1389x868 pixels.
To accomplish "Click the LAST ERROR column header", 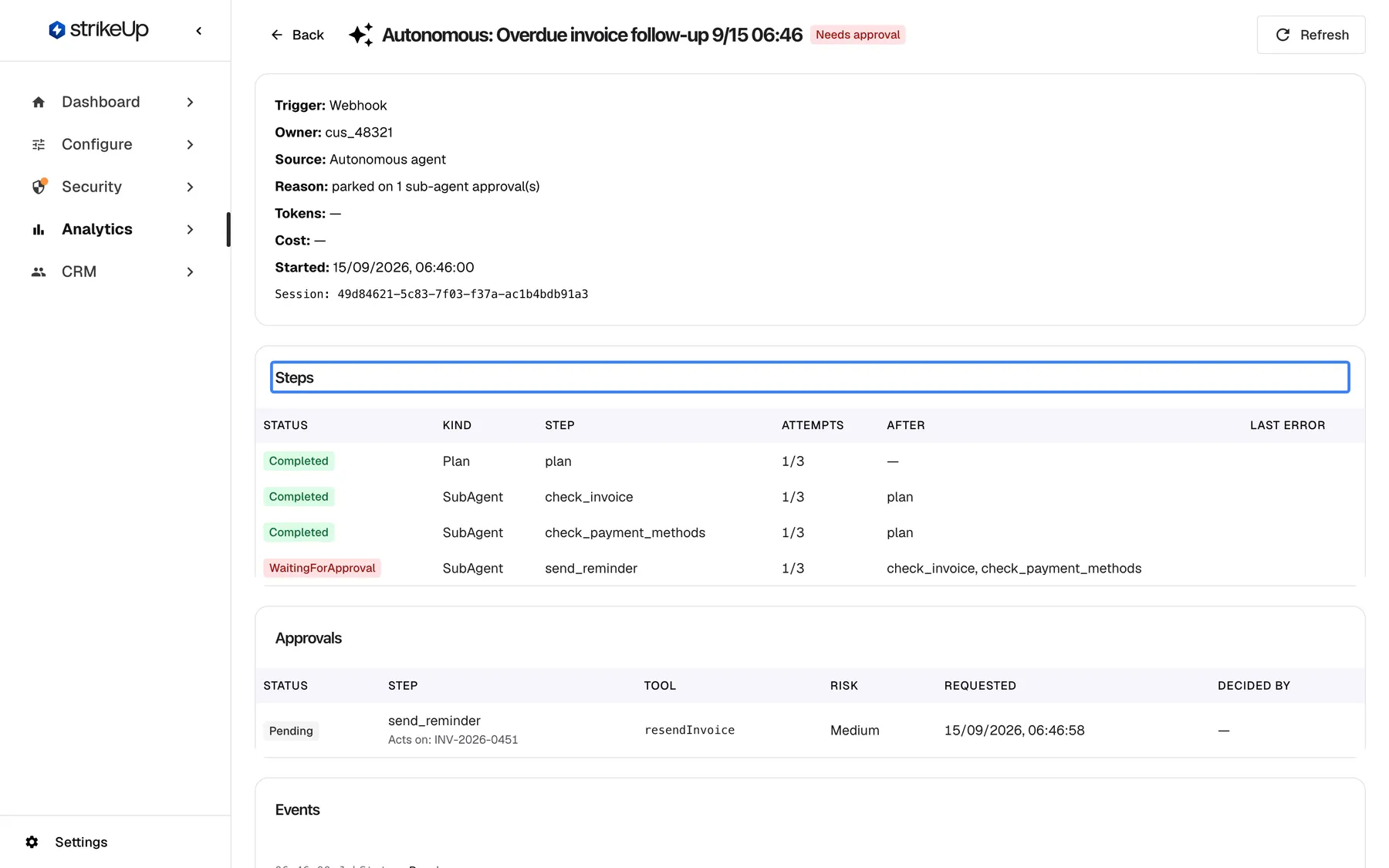I will pyautogui.click(x=1287, y=425).
